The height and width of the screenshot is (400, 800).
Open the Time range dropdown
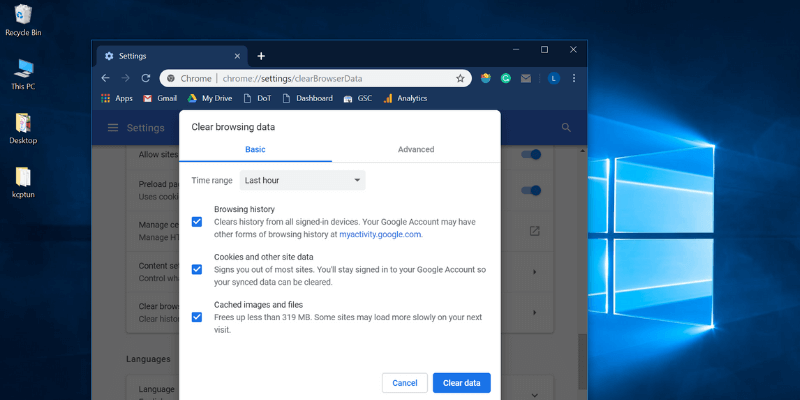(x=302, y=180)
